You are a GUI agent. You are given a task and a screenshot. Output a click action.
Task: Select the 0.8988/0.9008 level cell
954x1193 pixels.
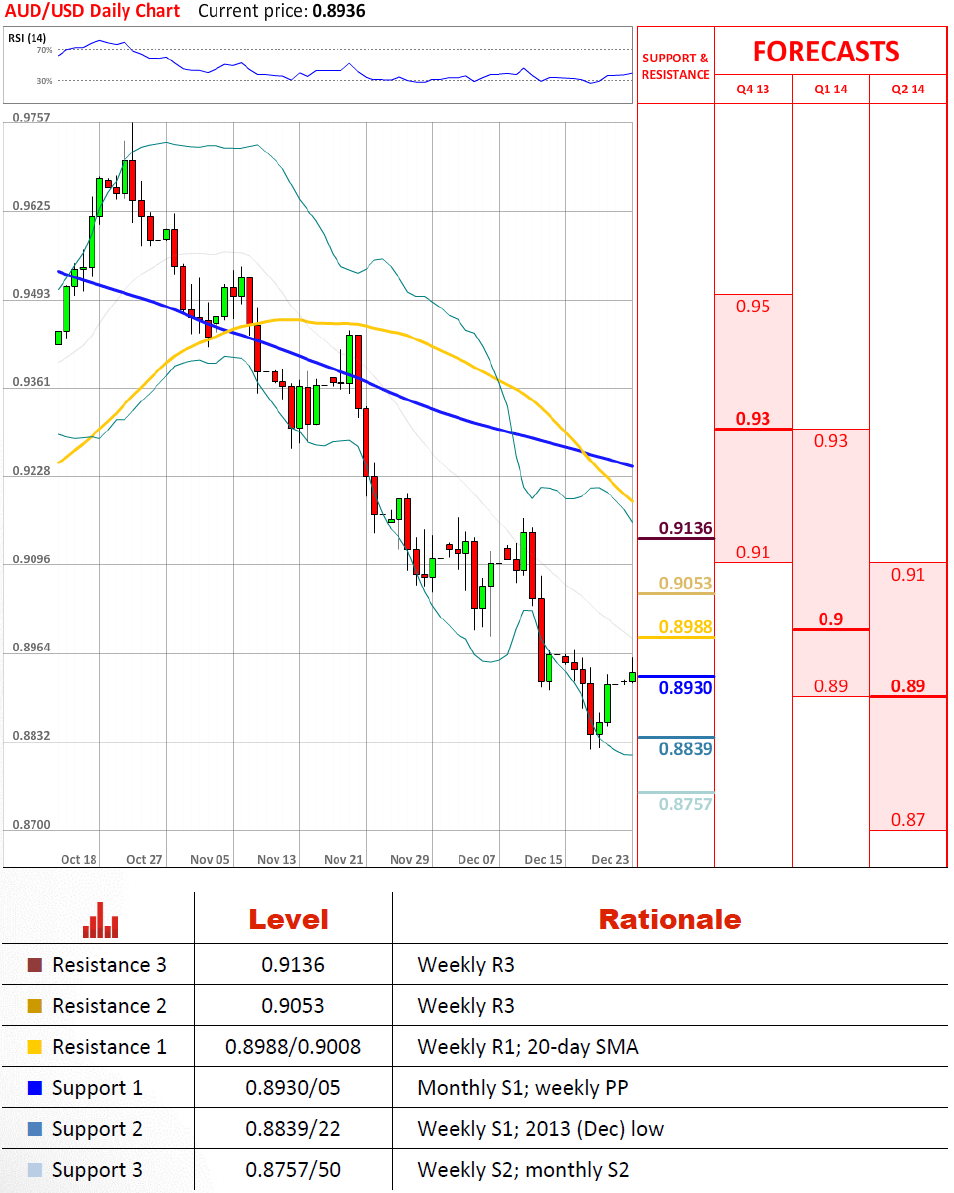pos(293,1047)
